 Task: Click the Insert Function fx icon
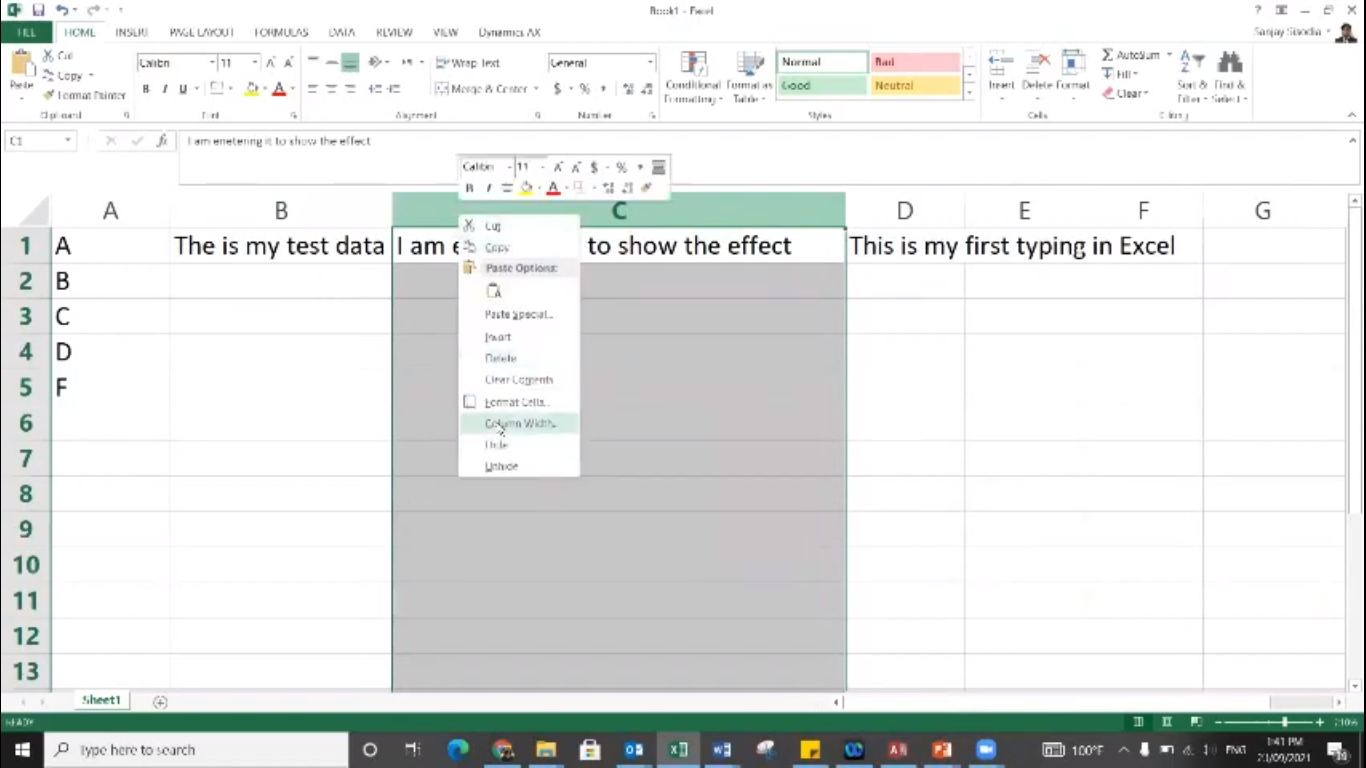pyautogui.click(x=161, y=141)
